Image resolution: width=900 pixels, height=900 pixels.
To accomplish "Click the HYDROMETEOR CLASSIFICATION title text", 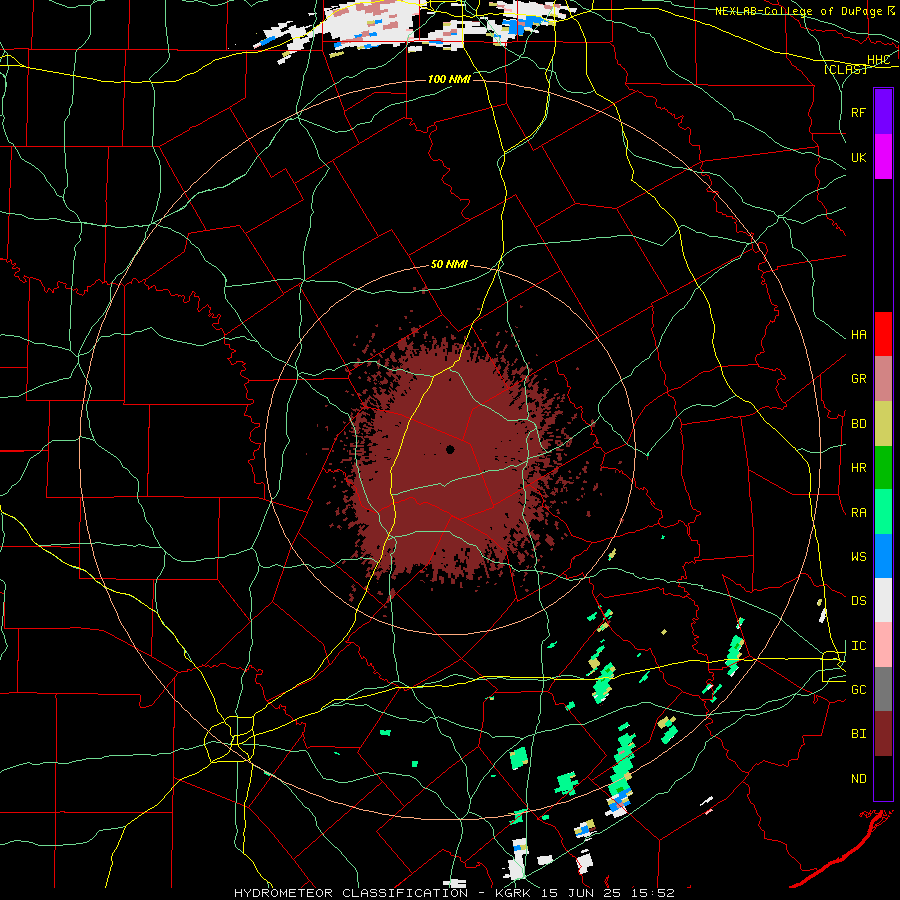I will 350,893.
